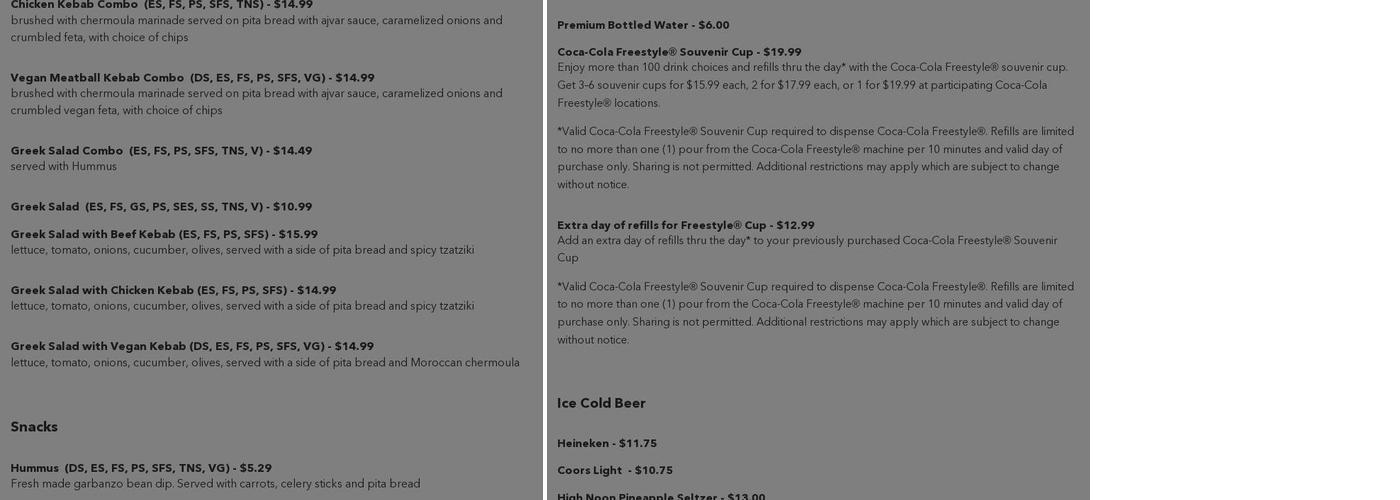1400x500 pixels.
Task: Click the Ice Cold Beer heading
Action: coord(601,403)
